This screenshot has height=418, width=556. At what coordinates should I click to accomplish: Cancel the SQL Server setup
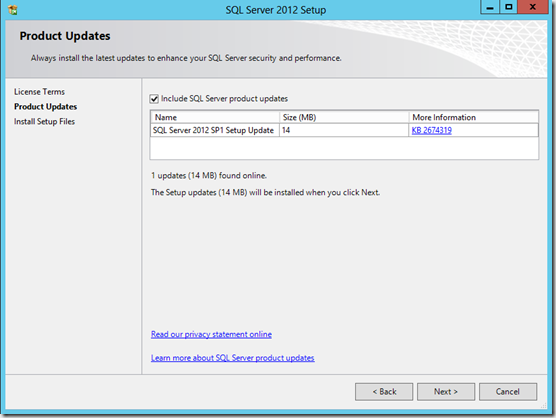pos(508,392)
